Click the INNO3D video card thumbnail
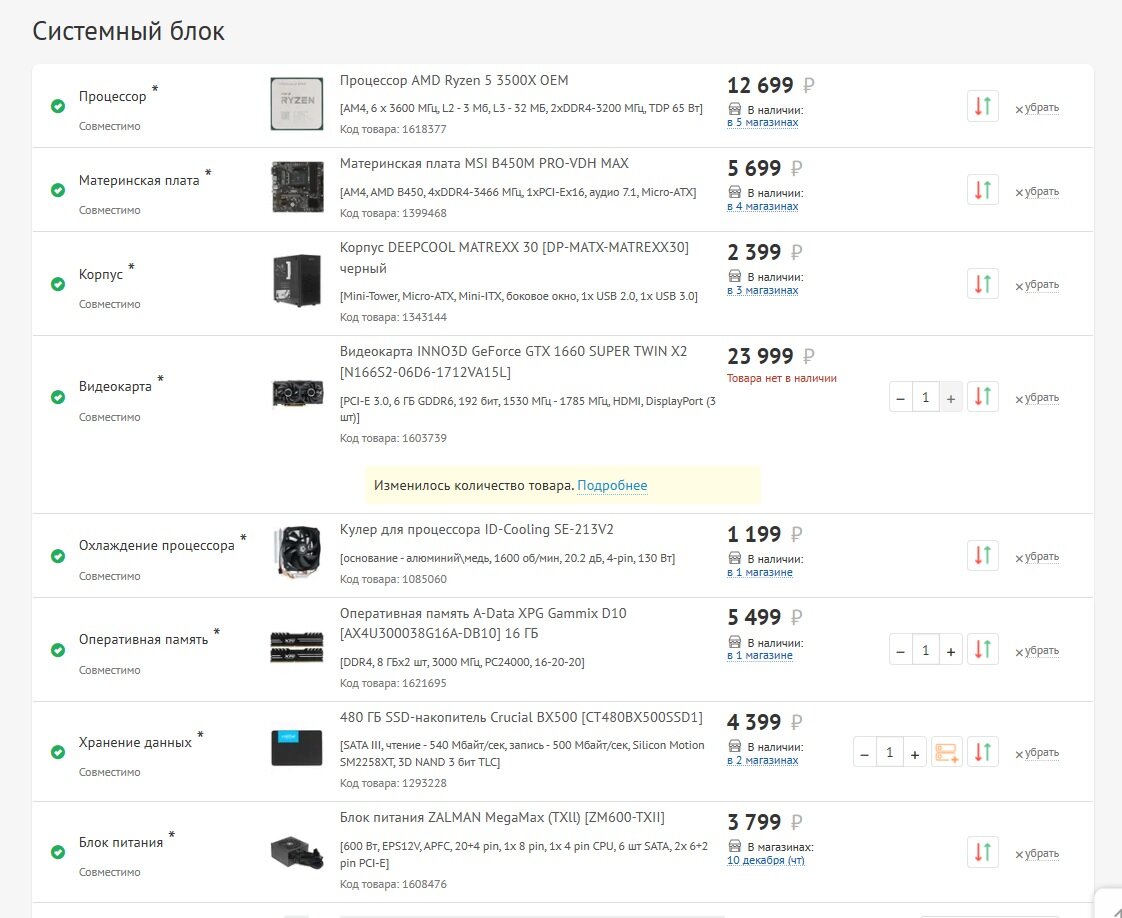 [x=297, y=394]
